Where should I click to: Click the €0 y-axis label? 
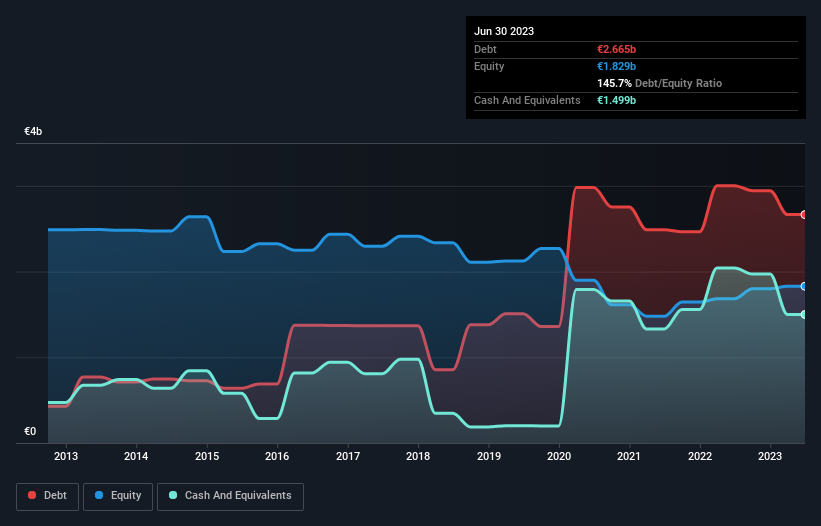(x=30, y=431)
